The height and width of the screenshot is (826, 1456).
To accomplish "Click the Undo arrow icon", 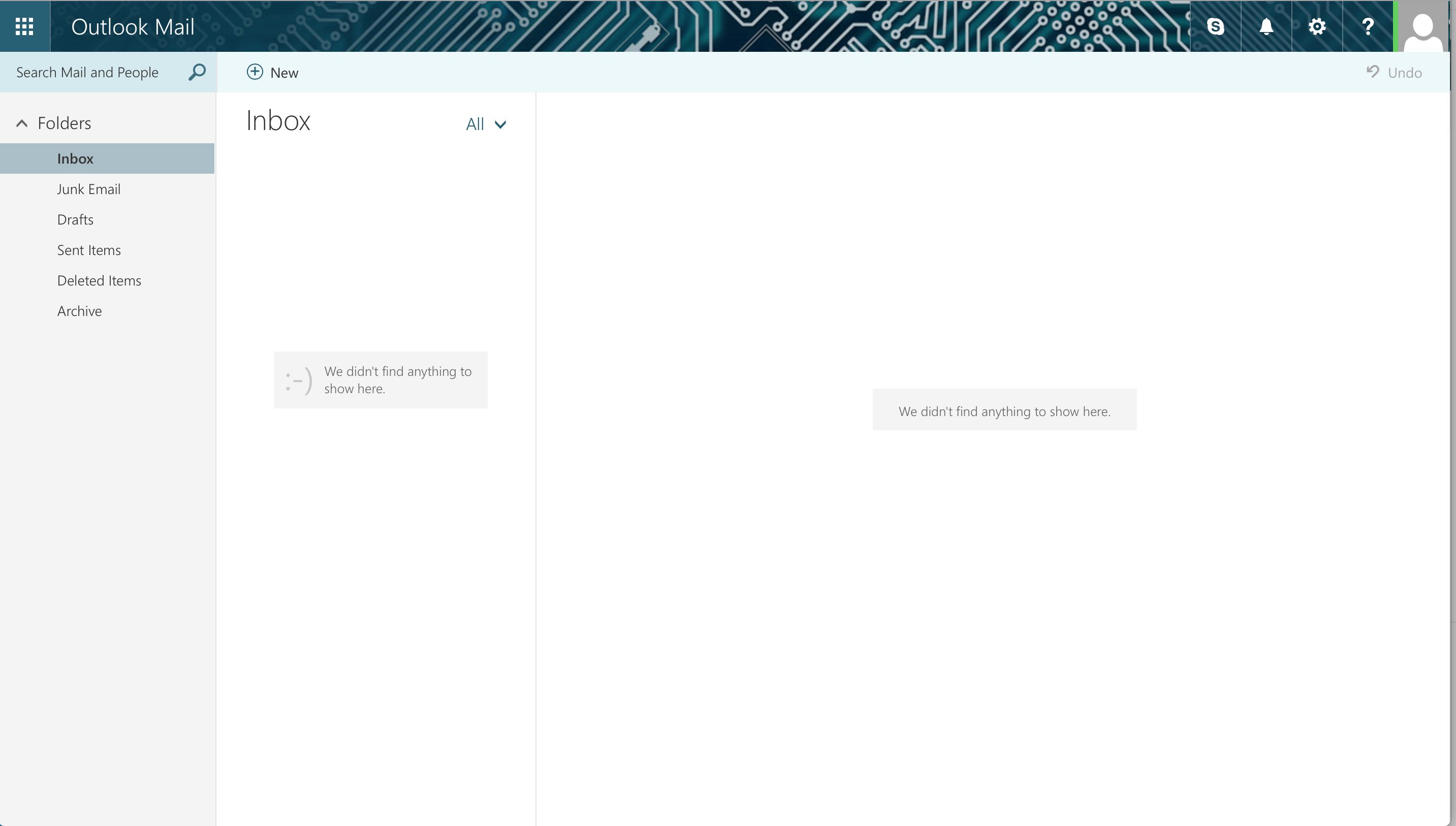I will 1373,72.
